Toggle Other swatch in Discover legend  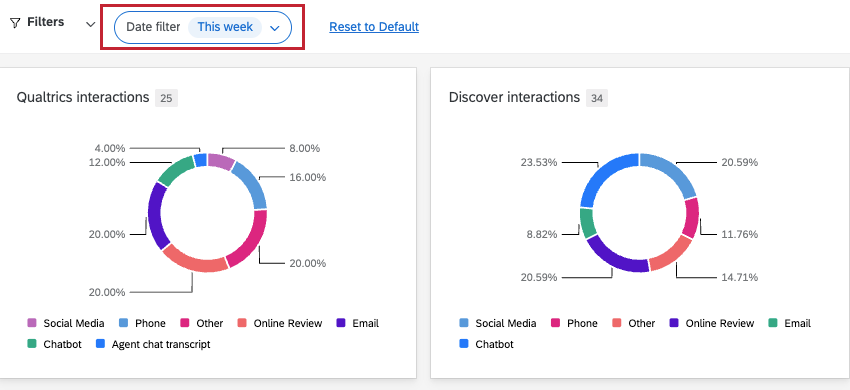pyautogui.click(x=616, y=323)
